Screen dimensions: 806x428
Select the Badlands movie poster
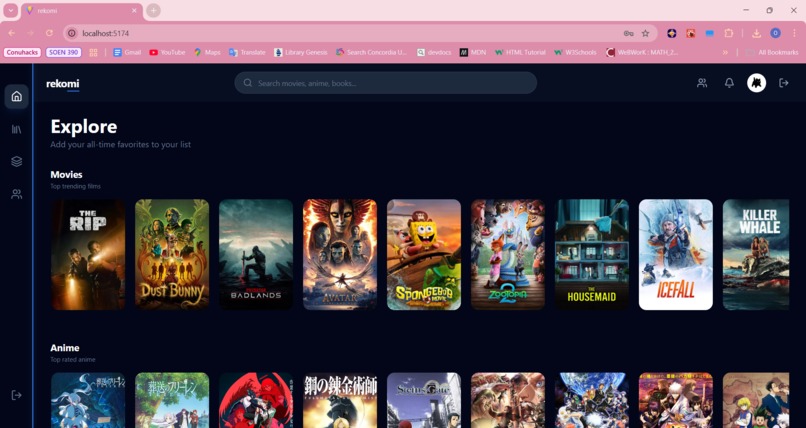[x=256, y=255]
